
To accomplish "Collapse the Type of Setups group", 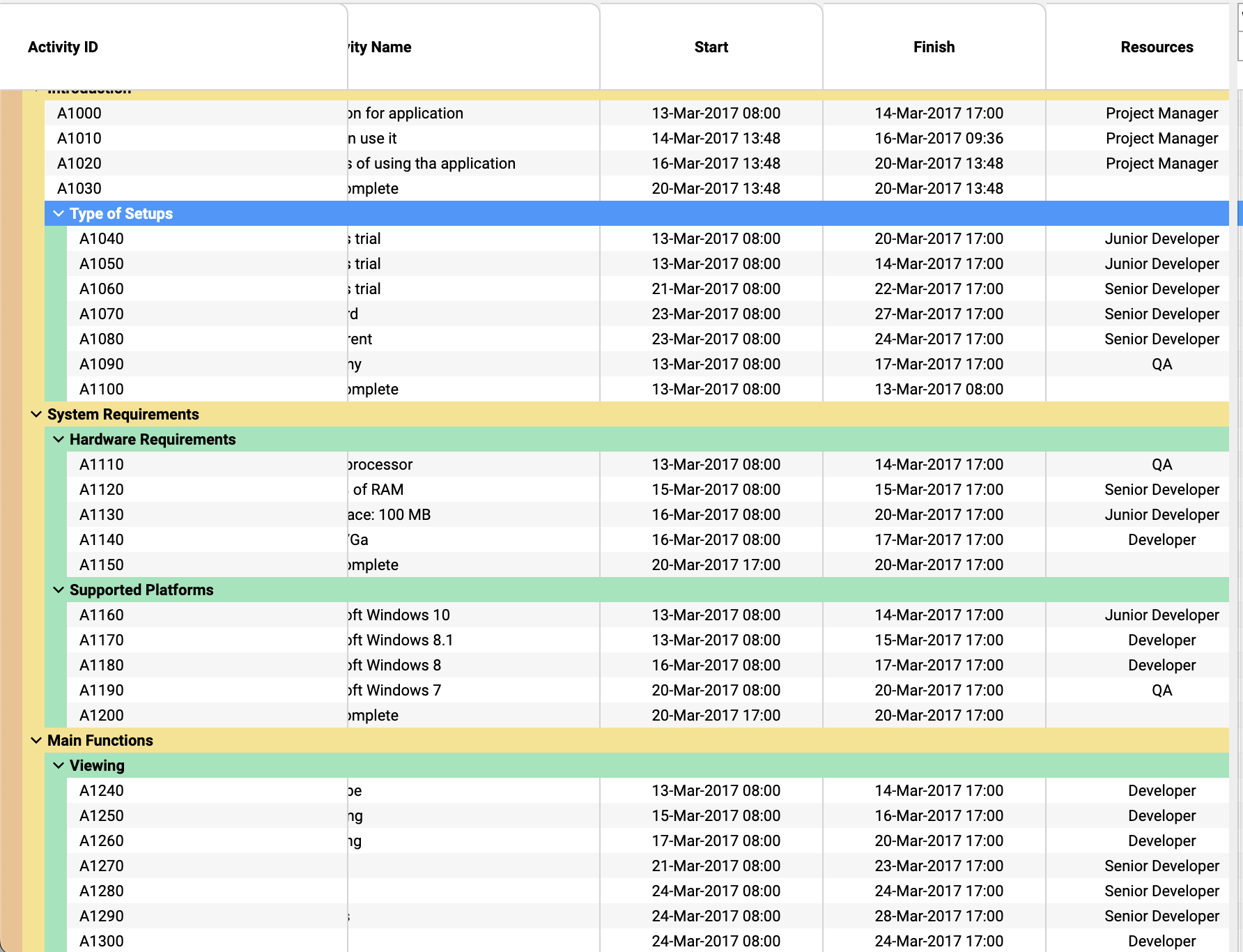I will coord(59,214).
